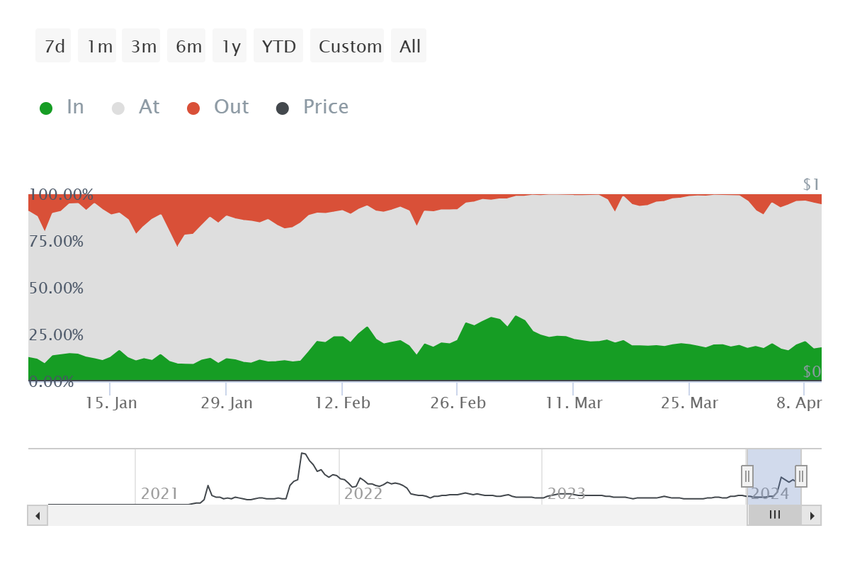Click the 2022 area in navigator
The image size is (850, 567).
coord(363,493)
